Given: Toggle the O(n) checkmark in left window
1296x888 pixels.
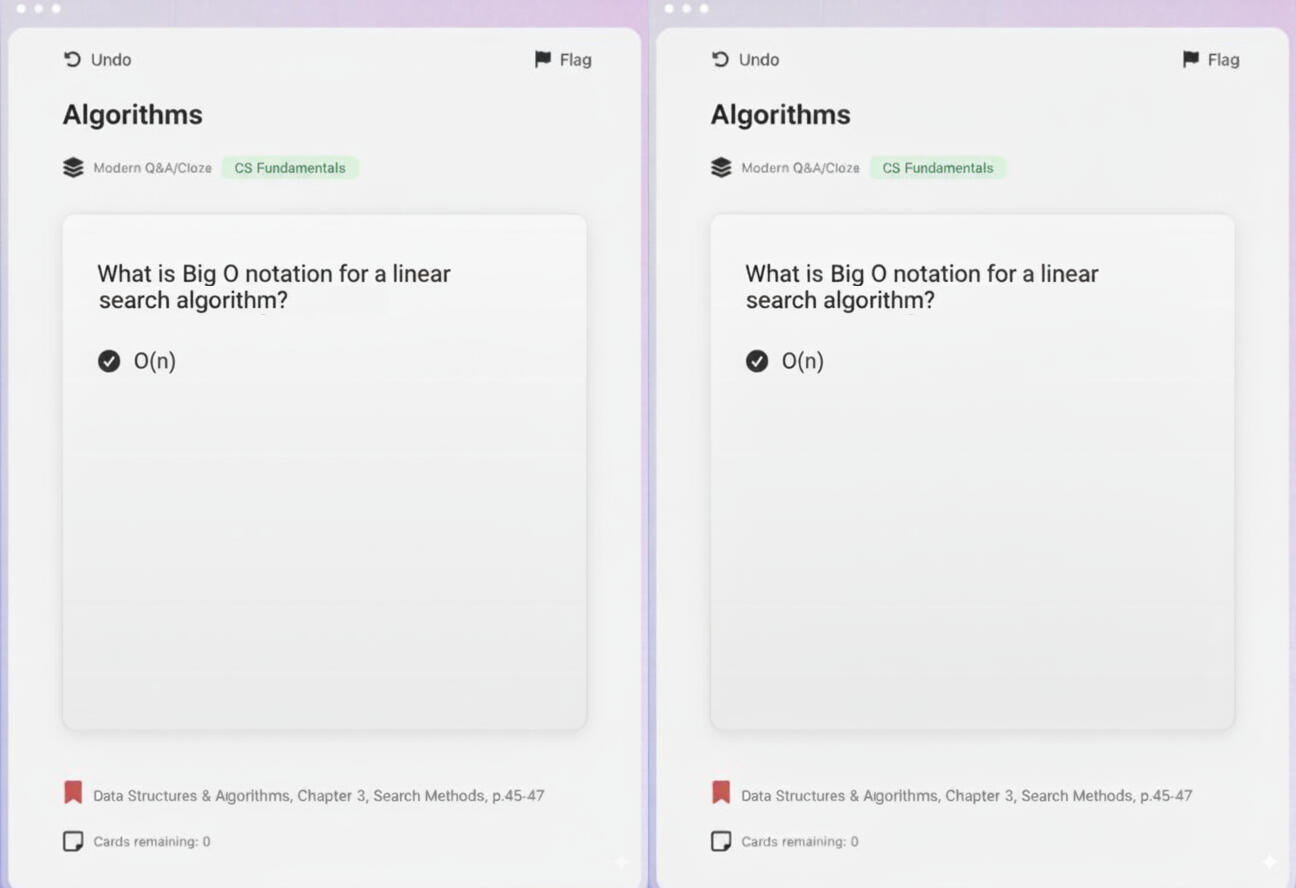Looking at the screenshot, I should point(109,361).
